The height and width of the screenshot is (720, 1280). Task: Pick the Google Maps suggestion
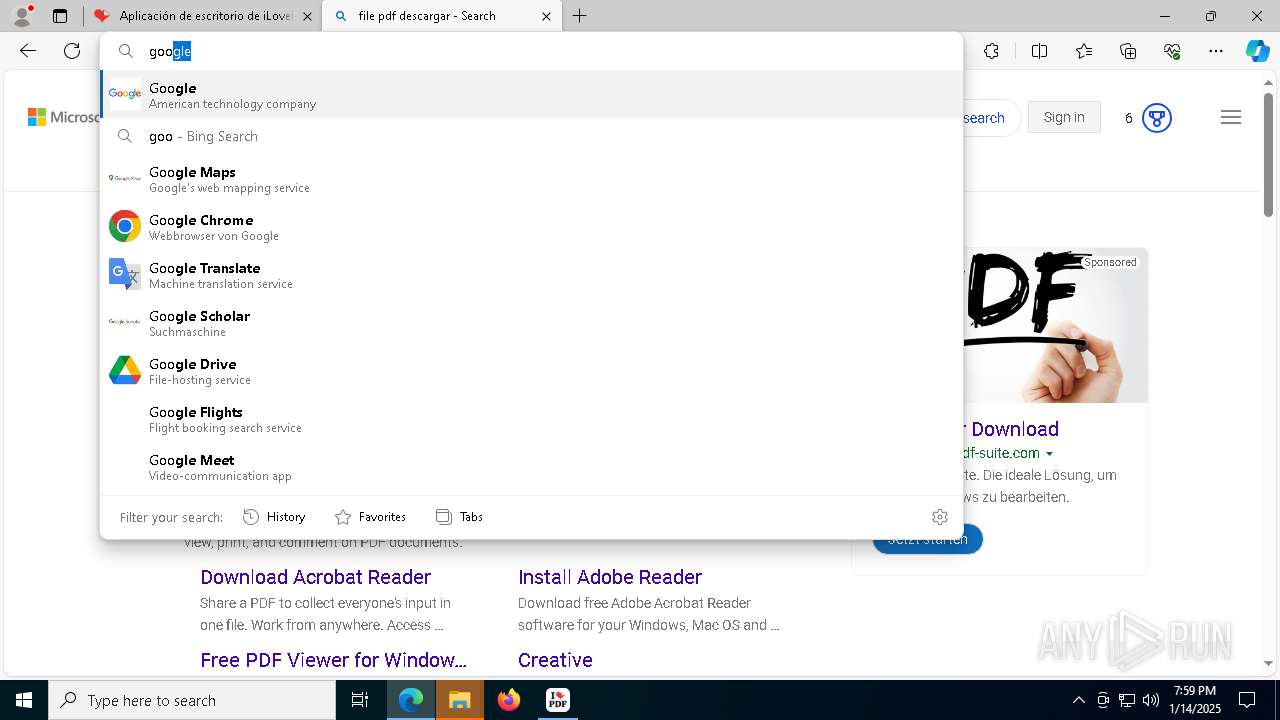pos(531,179)
